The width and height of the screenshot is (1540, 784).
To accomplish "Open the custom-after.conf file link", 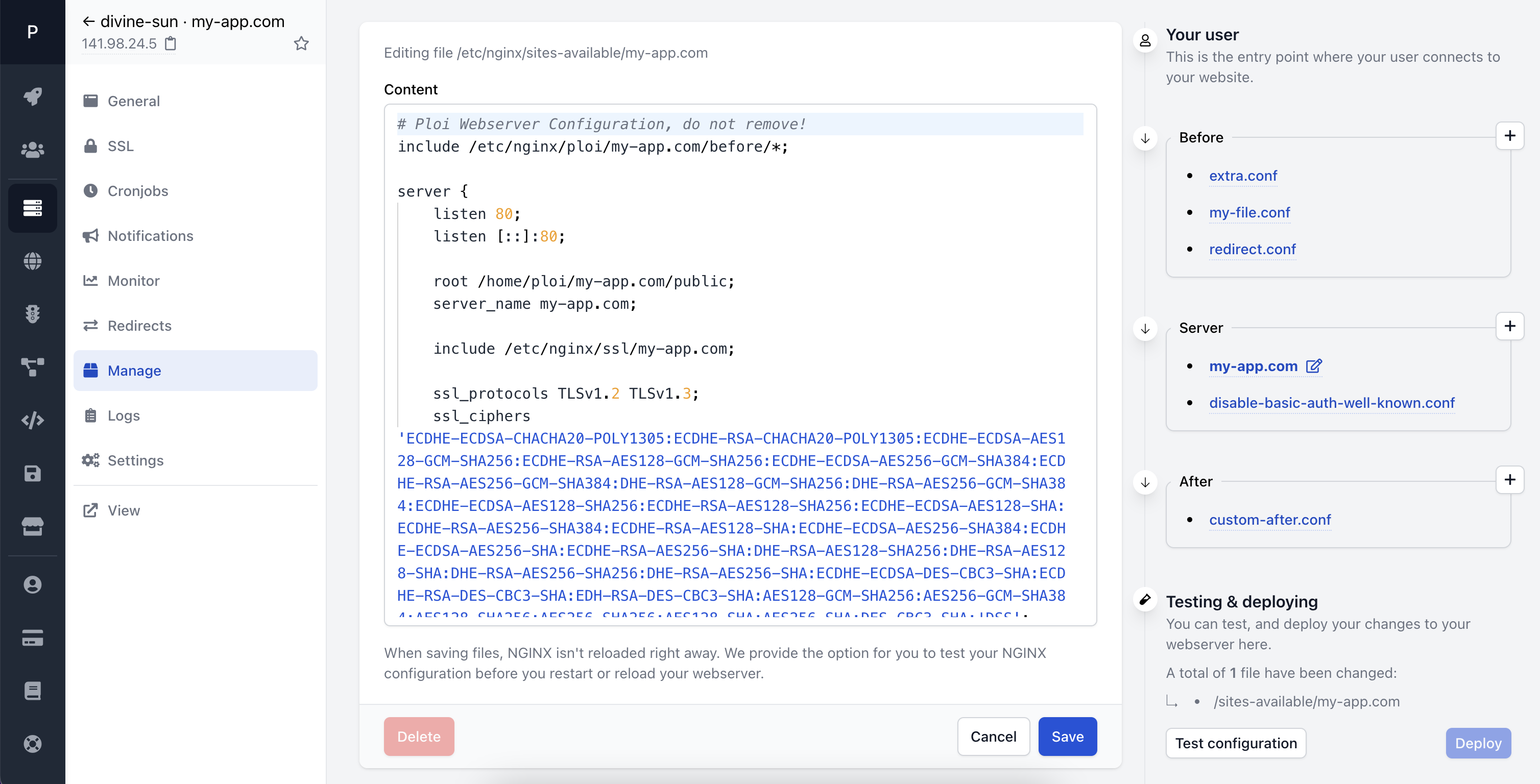I will pyautogui.click(x=1269, y=519).
